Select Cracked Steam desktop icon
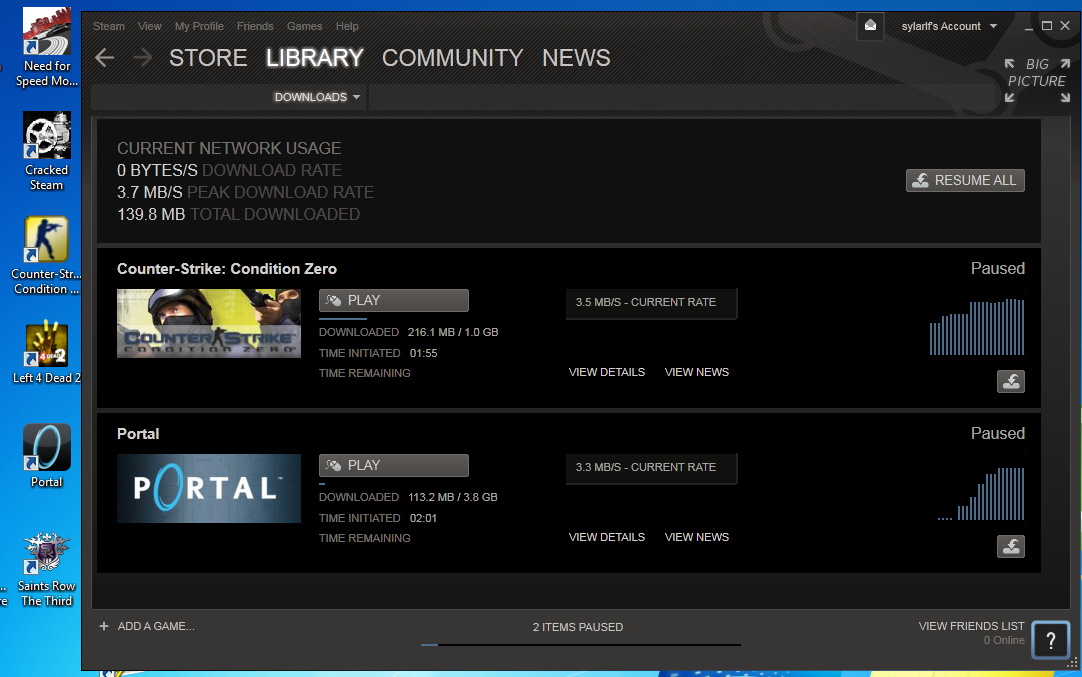The height and width of the screenshot is (677, 1082). (x=47, y=151)
